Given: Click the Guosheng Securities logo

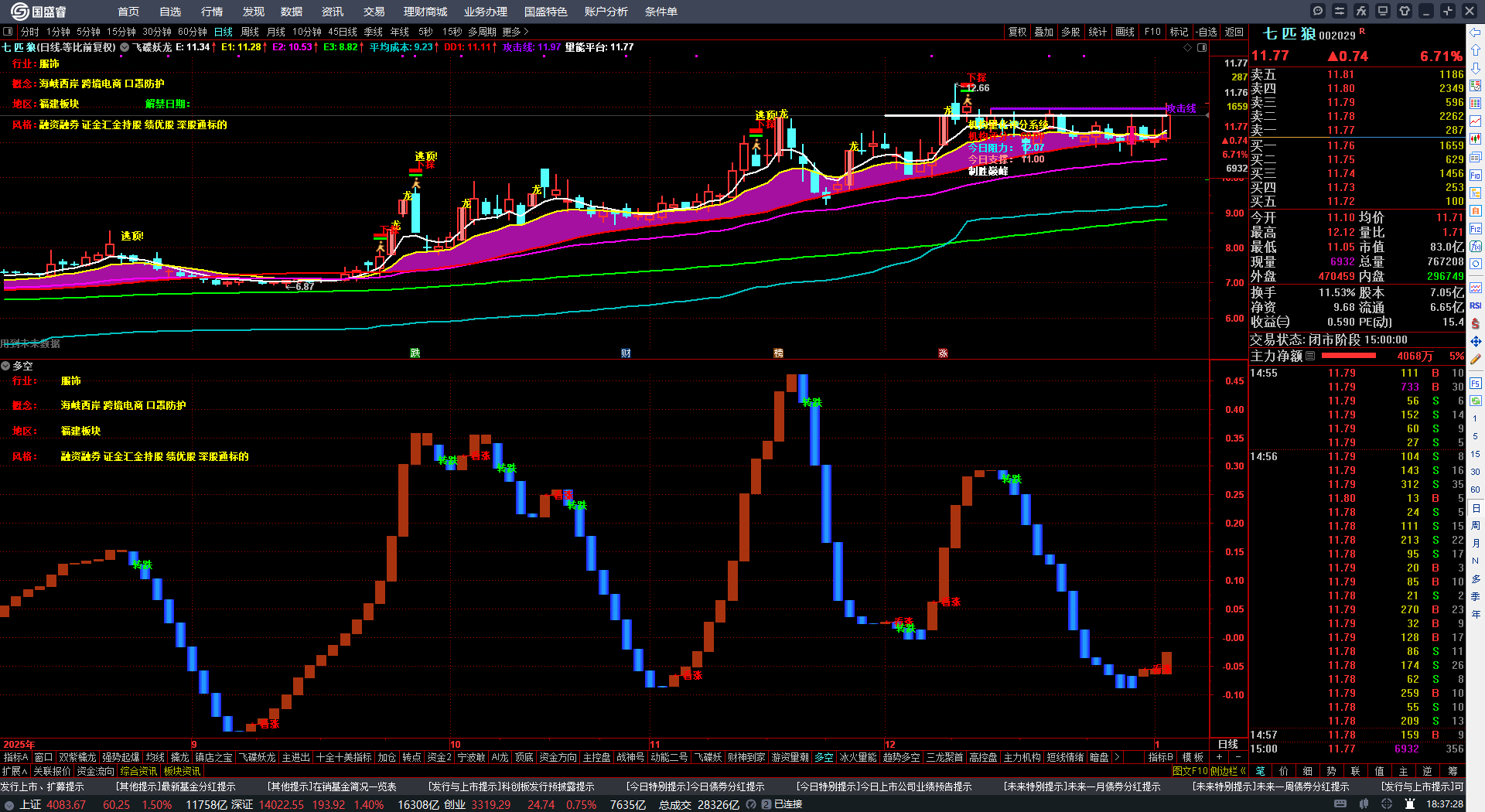Looking at the screenshot, I should [39, 12].
